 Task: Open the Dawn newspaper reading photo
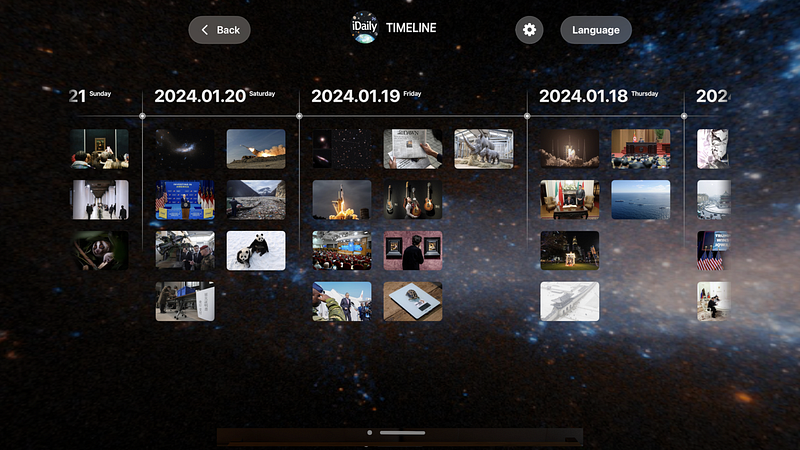point(413,148)
